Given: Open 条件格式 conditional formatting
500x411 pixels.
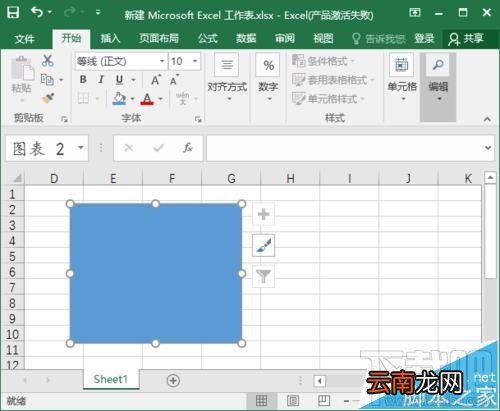Looking at the screenshot, I should 323,61.
